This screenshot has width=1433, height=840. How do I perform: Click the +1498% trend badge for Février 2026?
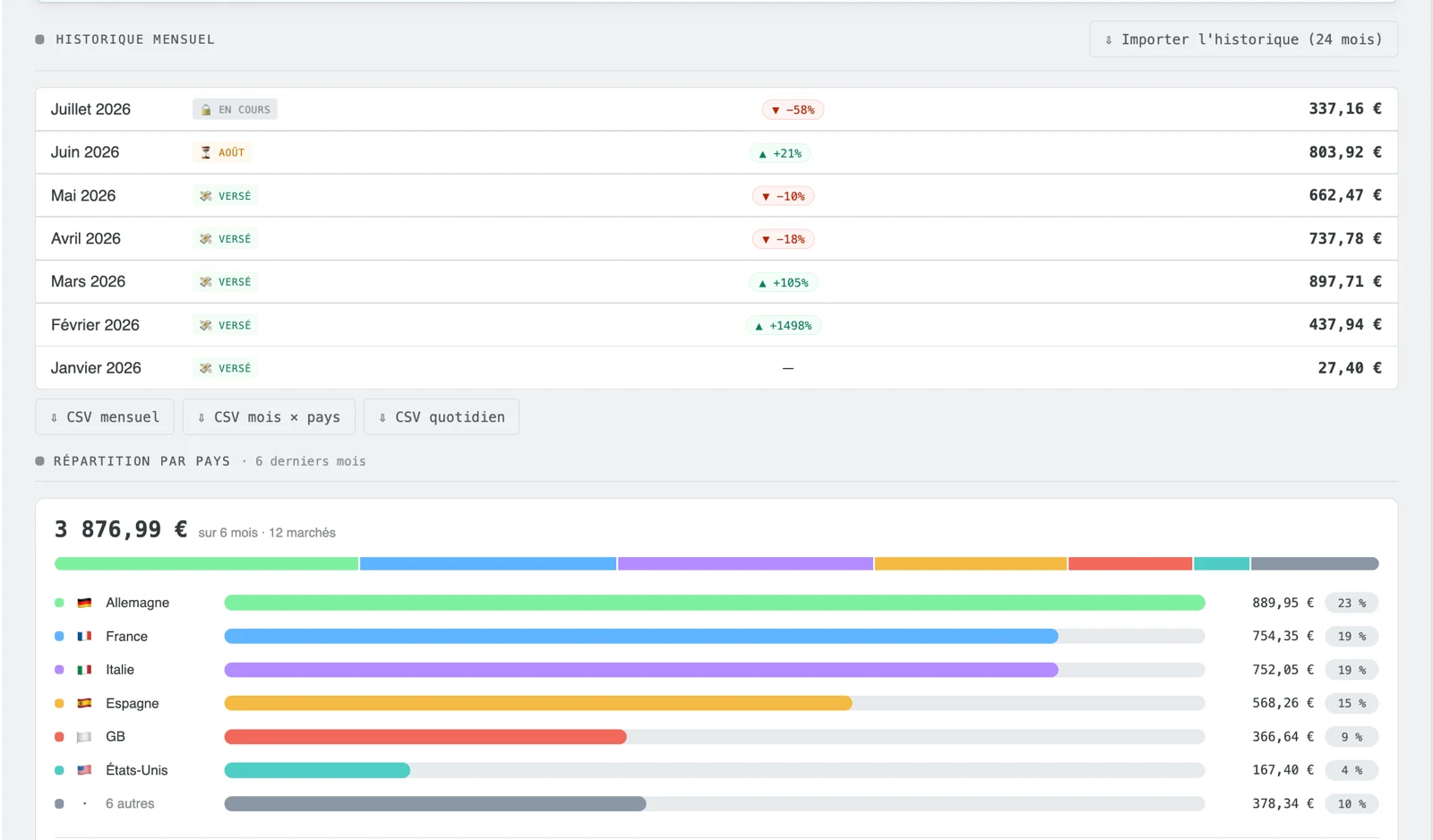coord(784,325)
